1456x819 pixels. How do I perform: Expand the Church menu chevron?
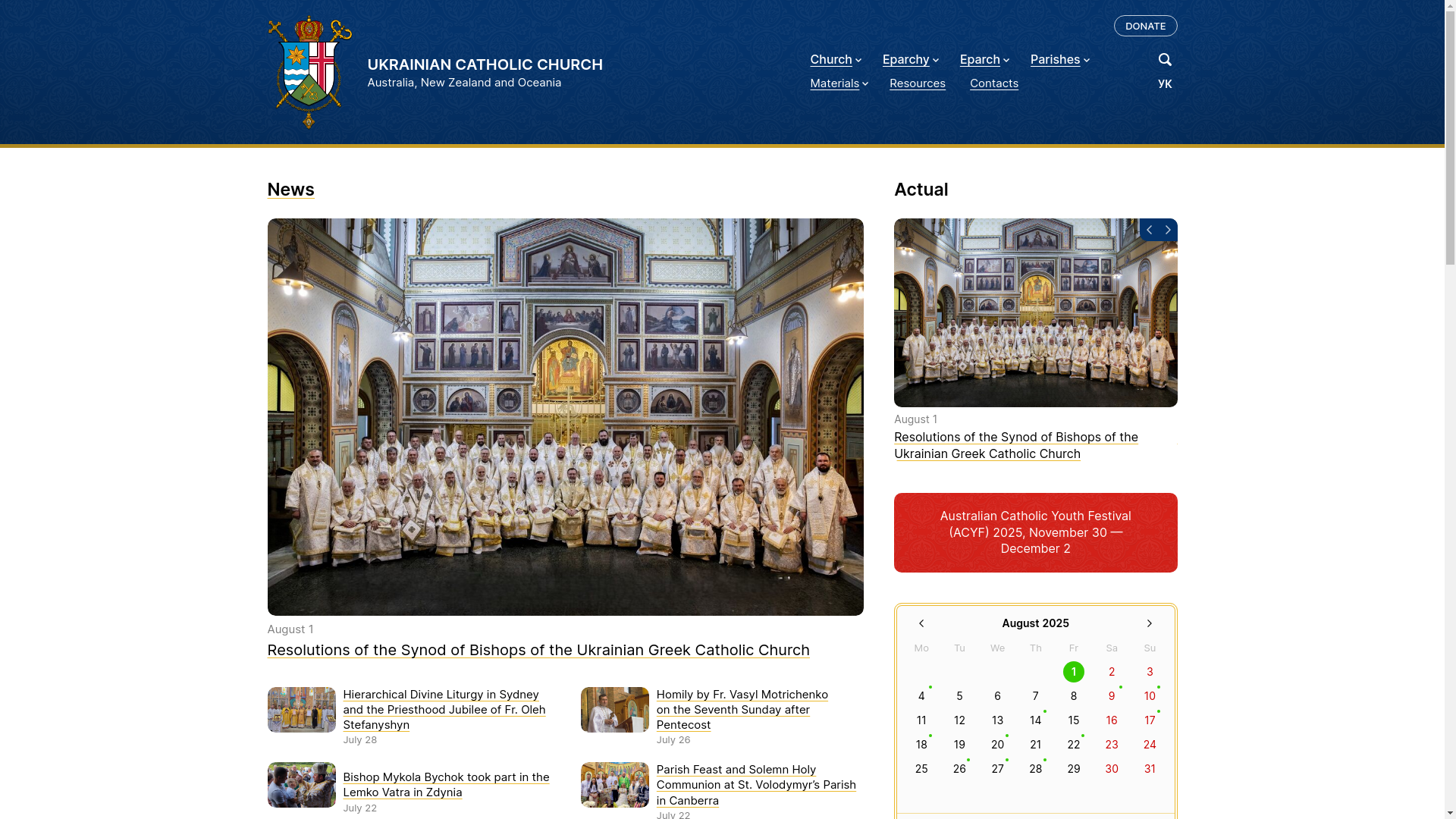[858, 61]
